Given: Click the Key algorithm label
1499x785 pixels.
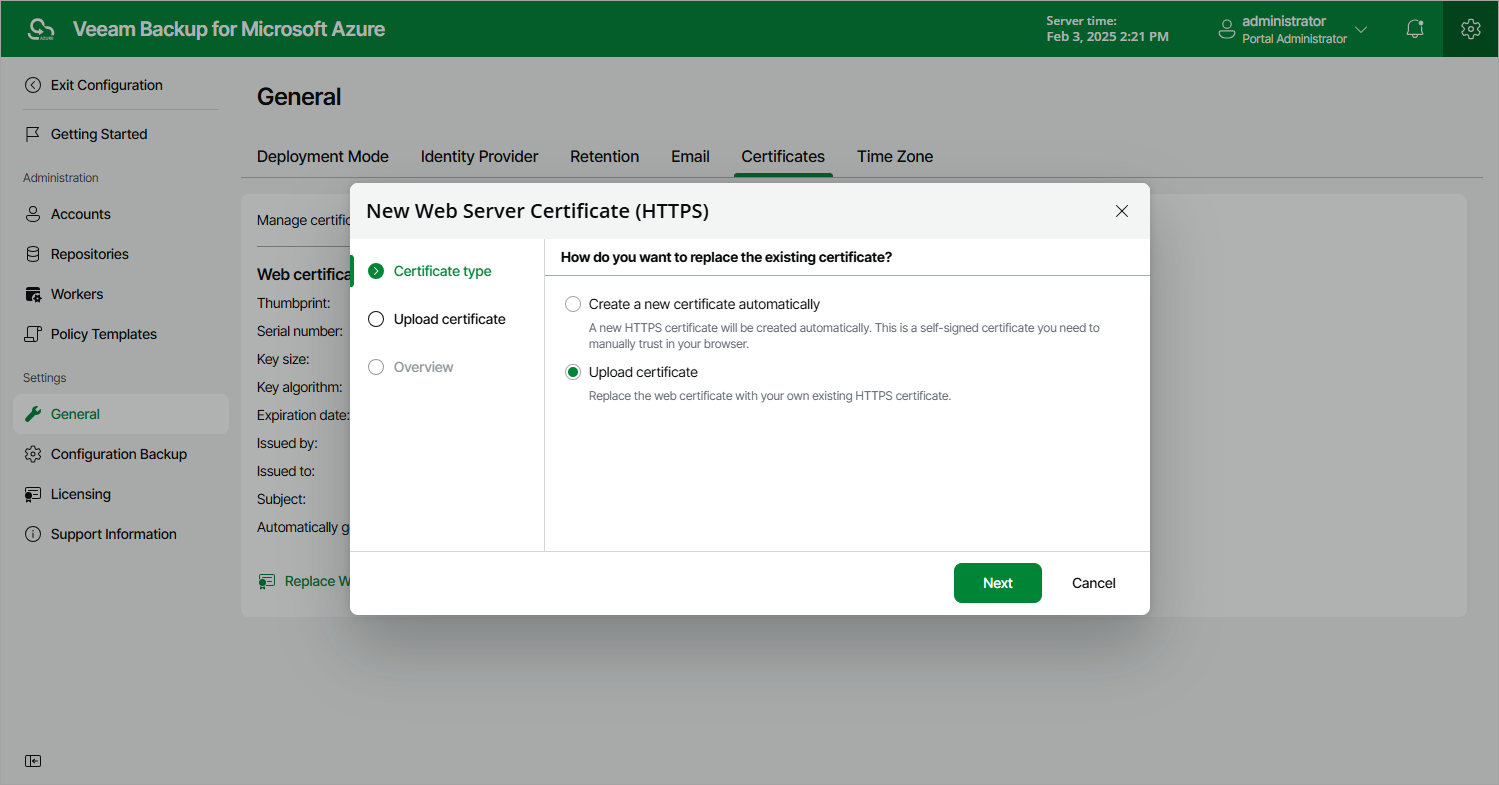Looking at the screenshot, I should click(x=300, y=387).
